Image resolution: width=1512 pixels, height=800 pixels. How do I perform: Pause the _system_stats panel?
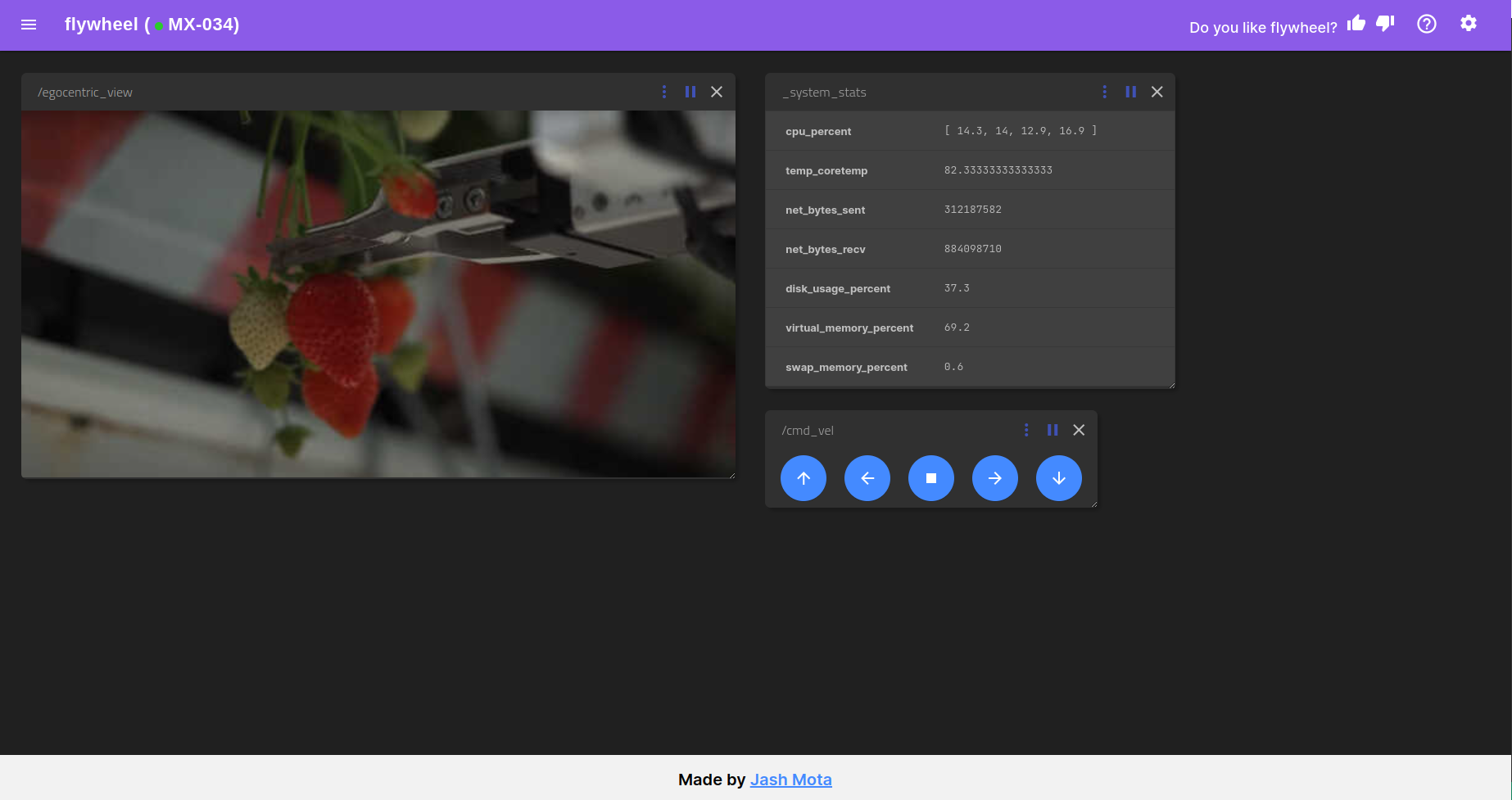tap(1130, 92)
